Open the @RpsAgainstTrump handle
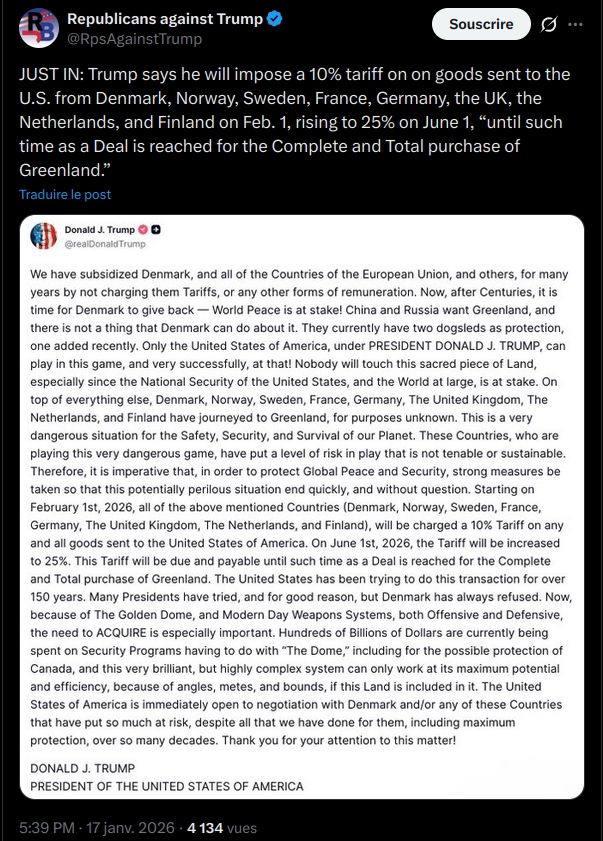Screen dimensions: 603x841 [x=134, y=39]
